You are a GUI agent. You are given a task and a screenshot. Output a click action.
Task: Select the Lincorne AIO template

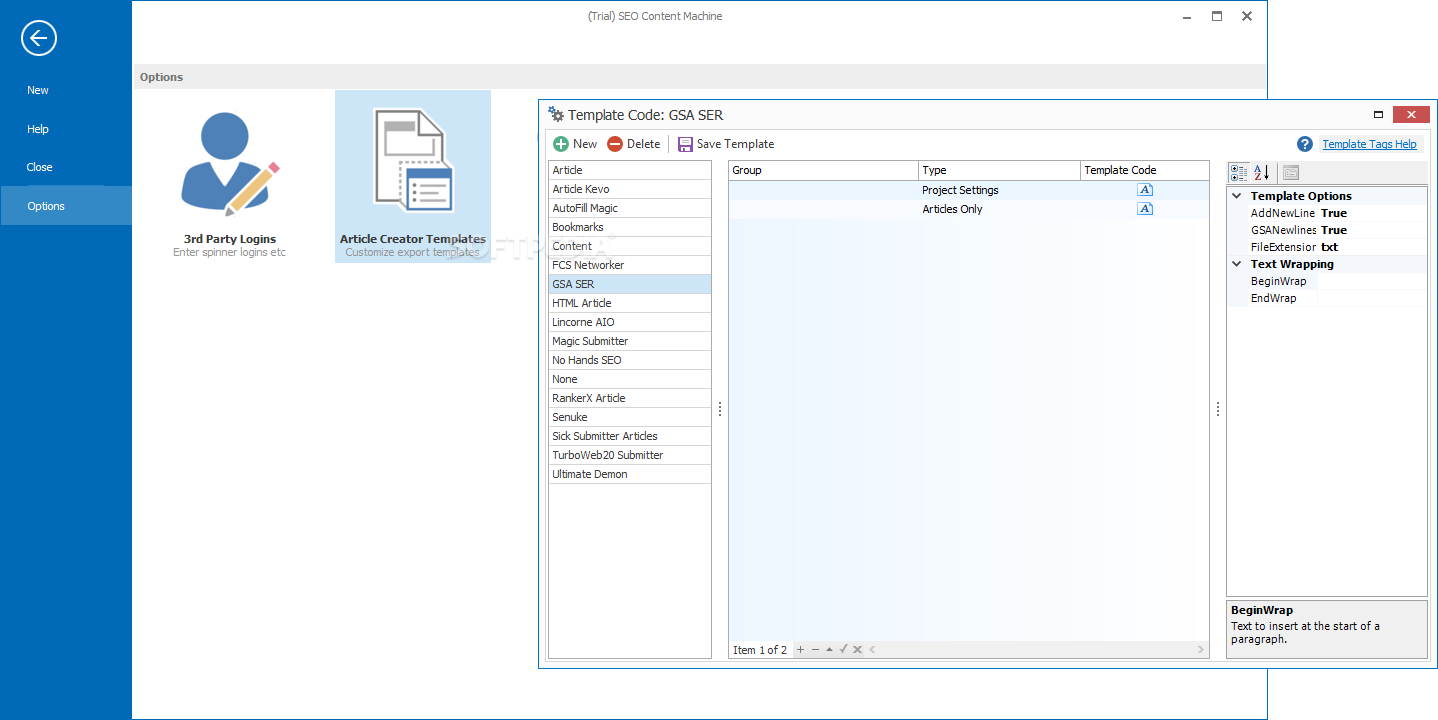630,322
